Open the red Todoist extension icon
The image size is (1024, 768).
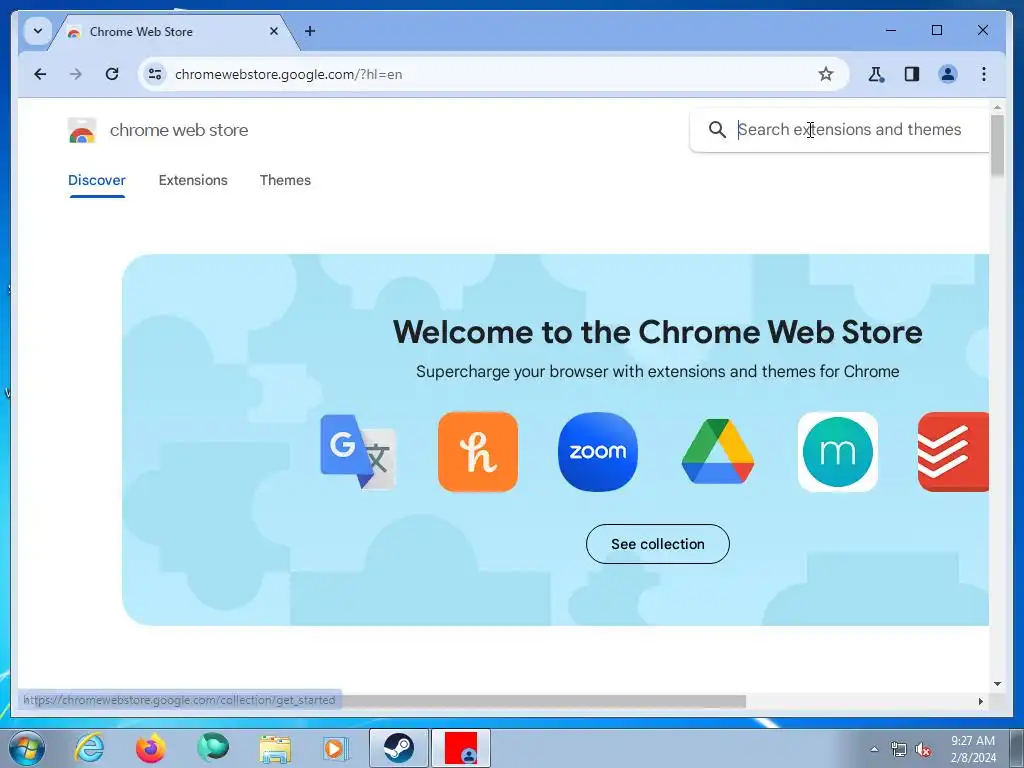953,452
